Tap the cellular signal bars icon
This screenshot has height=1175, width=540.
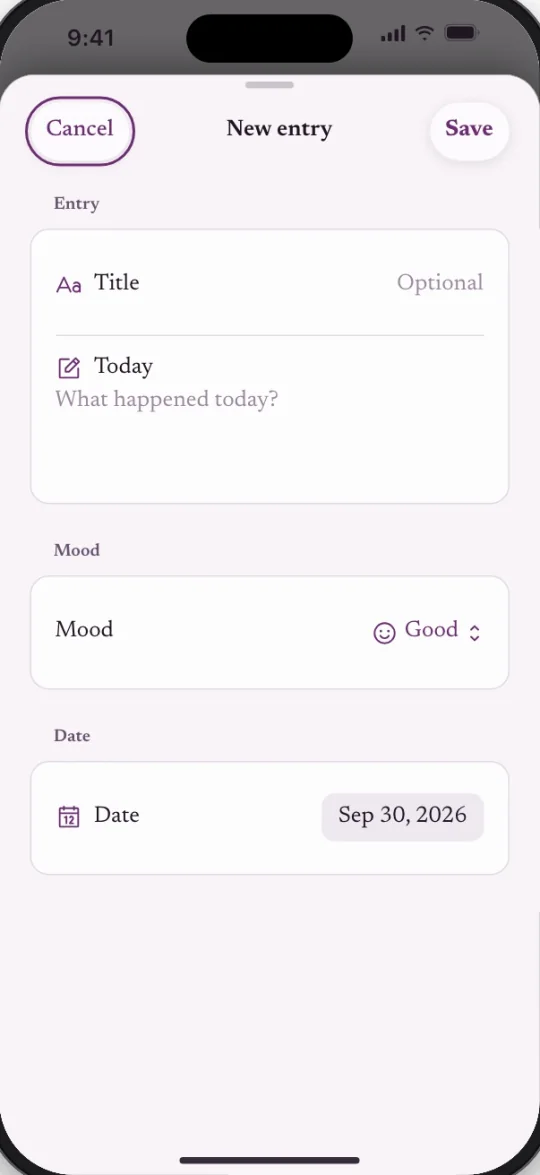coord(393,34)
